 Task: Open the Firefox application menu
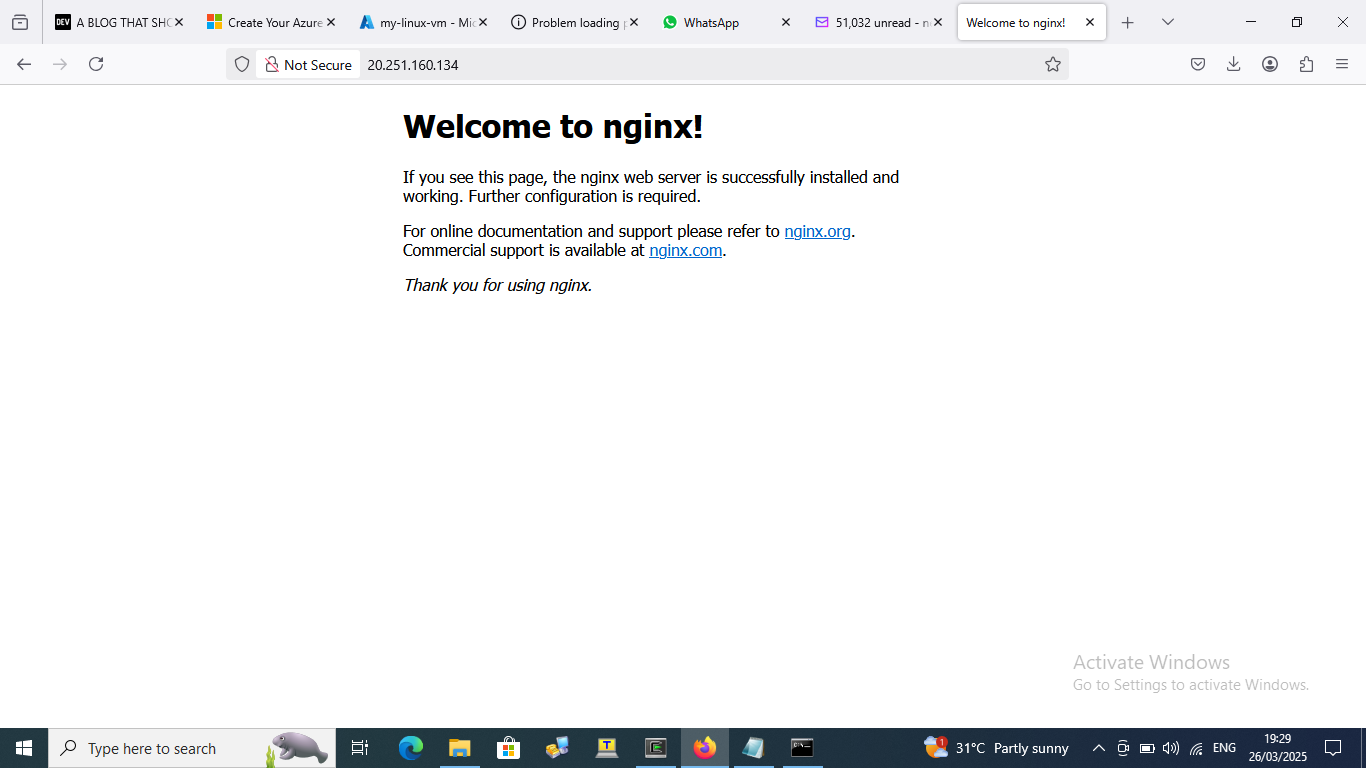click(x=1342, y=64)
